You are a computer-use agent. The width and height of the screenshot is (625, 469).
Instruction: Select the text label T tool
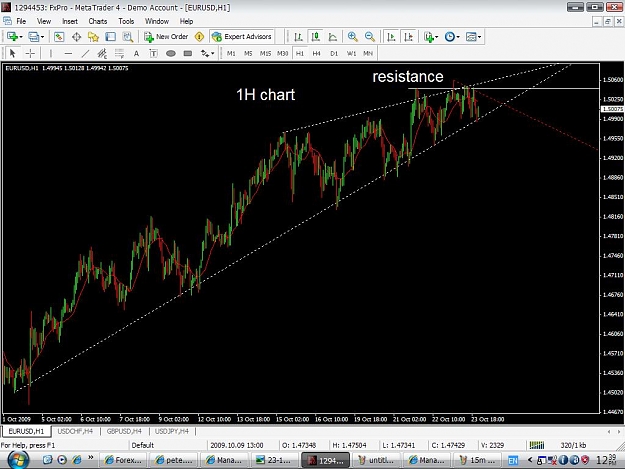click(153, 53)
